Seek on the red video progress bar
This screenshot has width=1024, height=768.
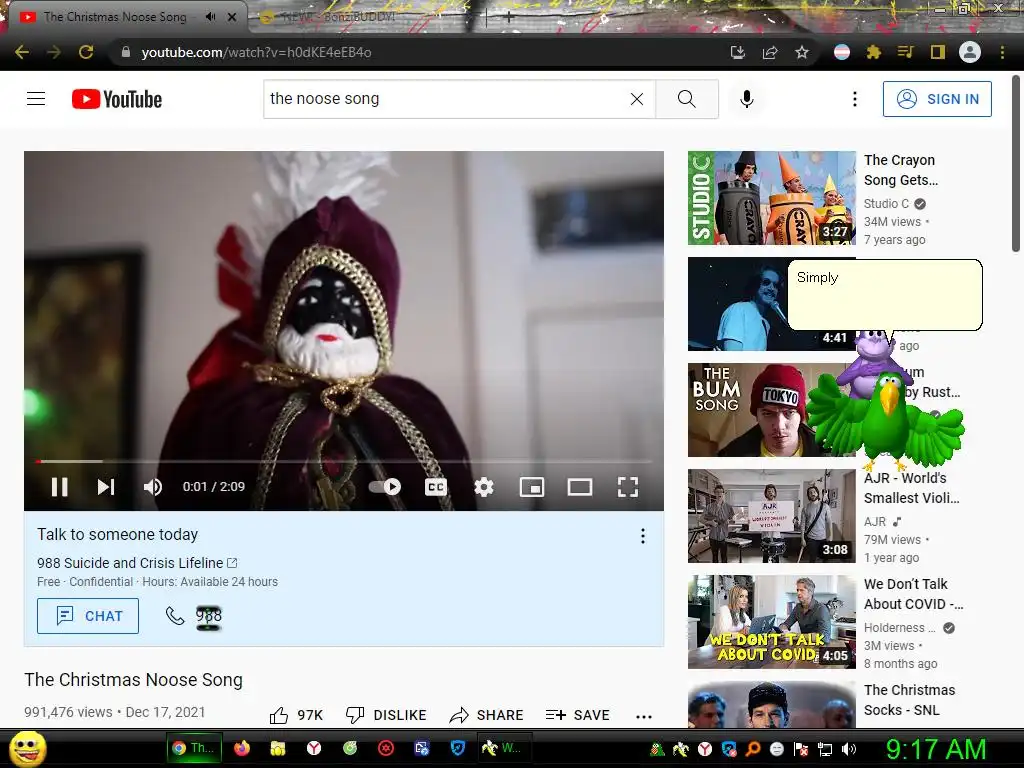(344, 461)
